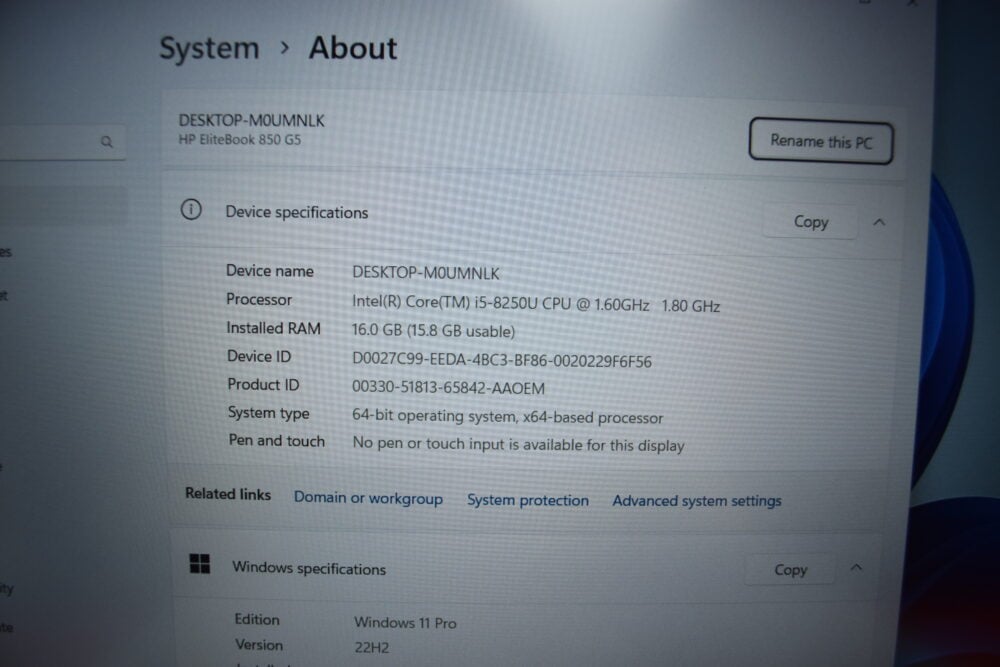
Task: Click the Product ID row label
Action: click(263, 385)
